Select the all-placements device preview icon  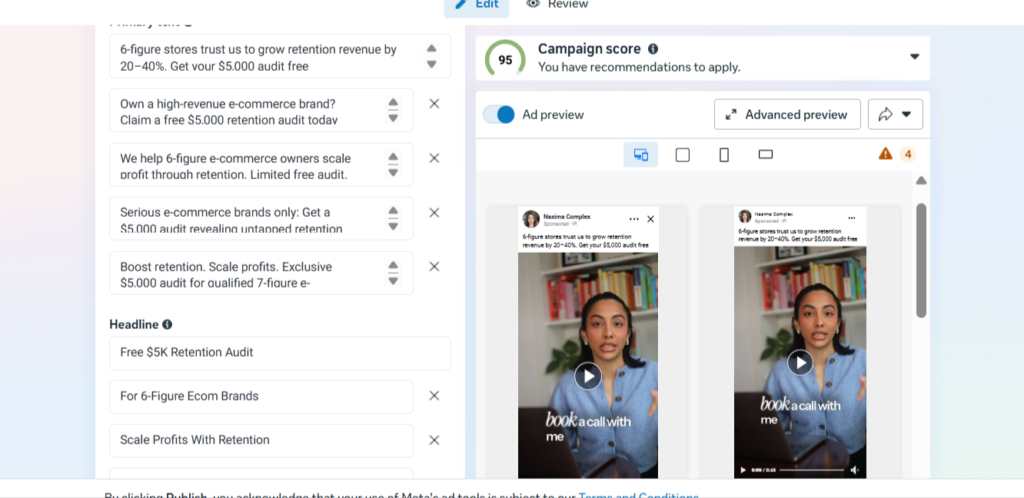641,155
